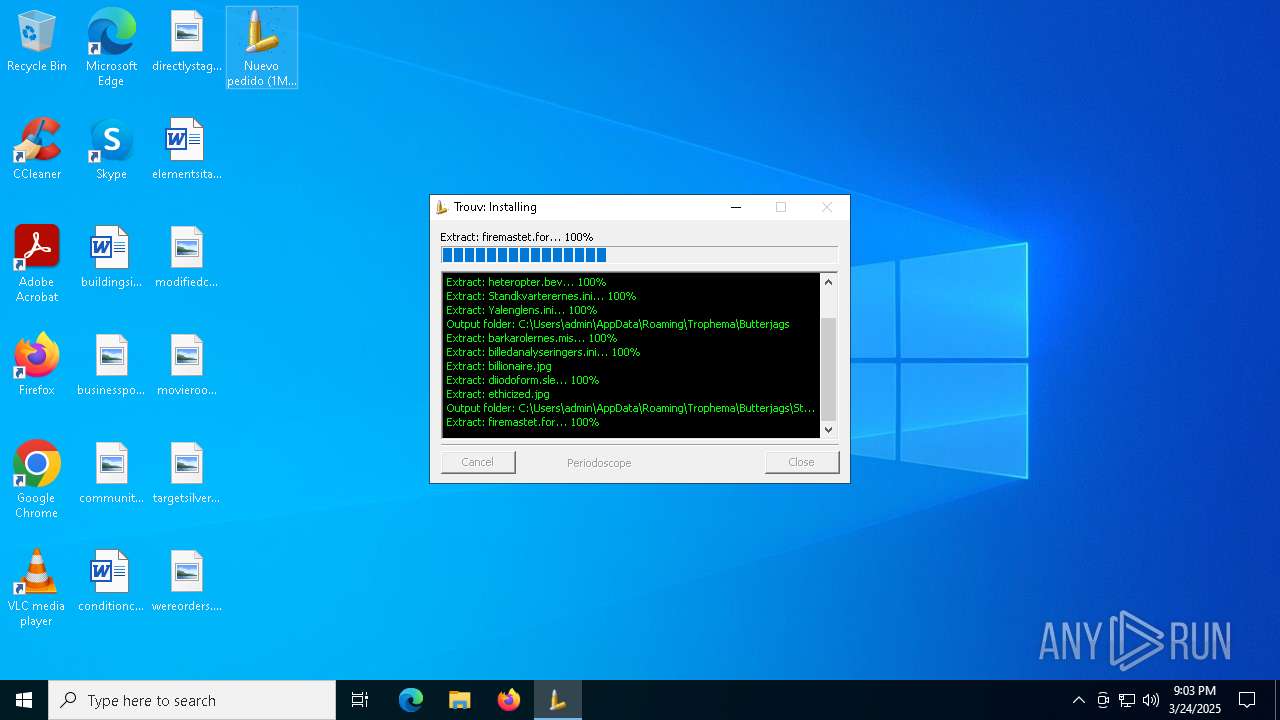Launch Edge from the taskbar
Viewport: 1280px width, 720px height.
(411, 700)
